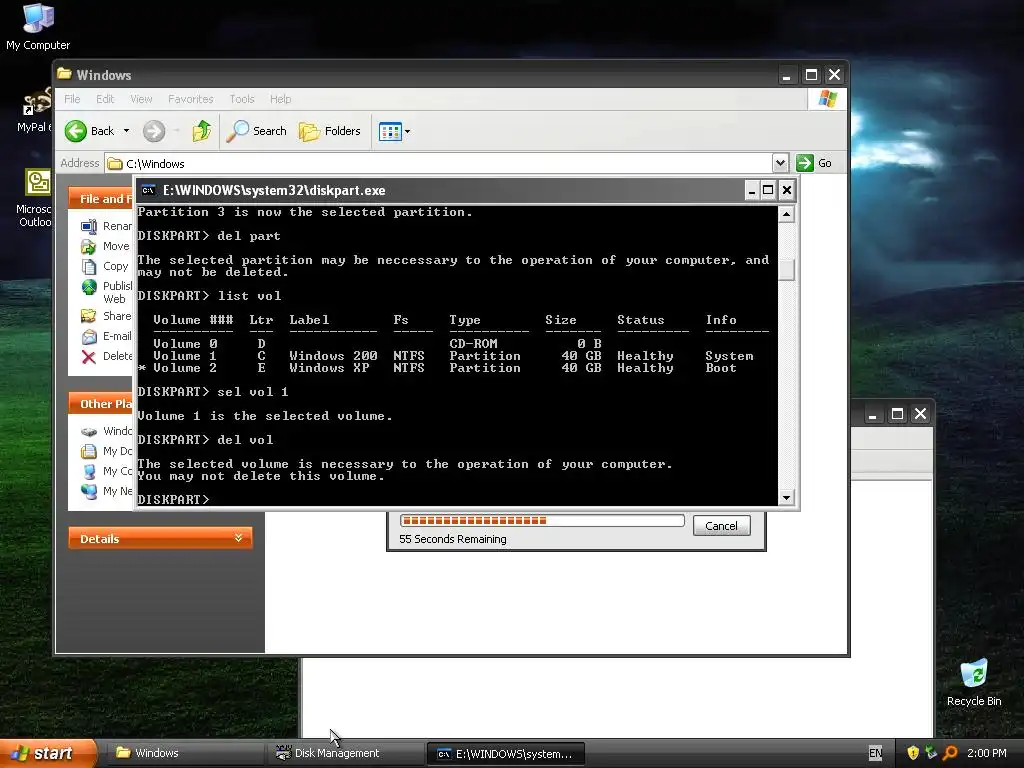This screenshot has height=768, width=1024.
Task: Open Favorites menu
Action: tap(191, 99)
